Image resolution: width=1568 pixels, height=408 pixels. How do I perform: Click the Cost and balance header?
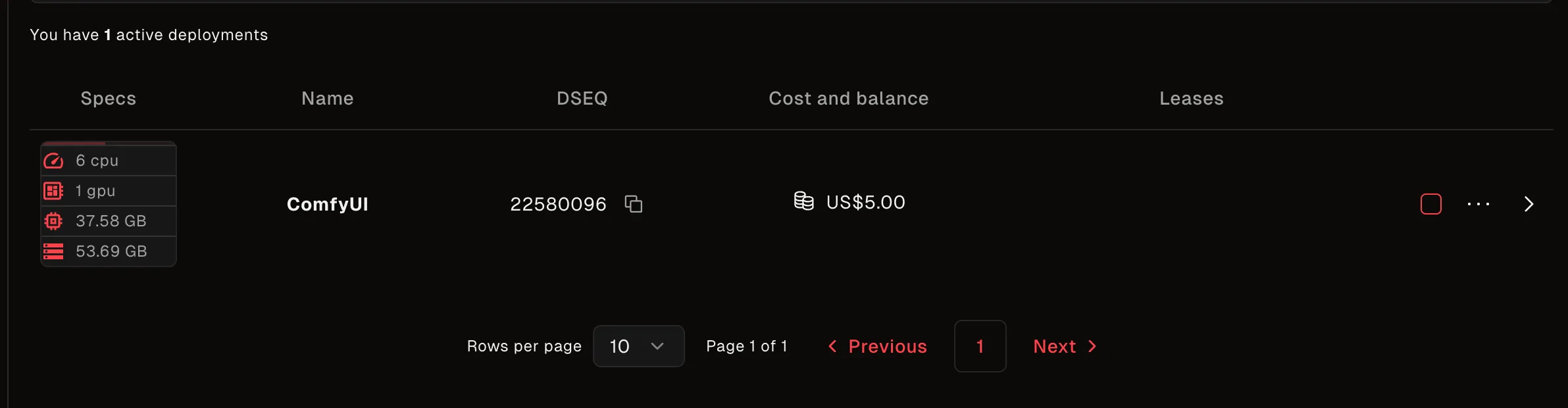click(849, 99)
